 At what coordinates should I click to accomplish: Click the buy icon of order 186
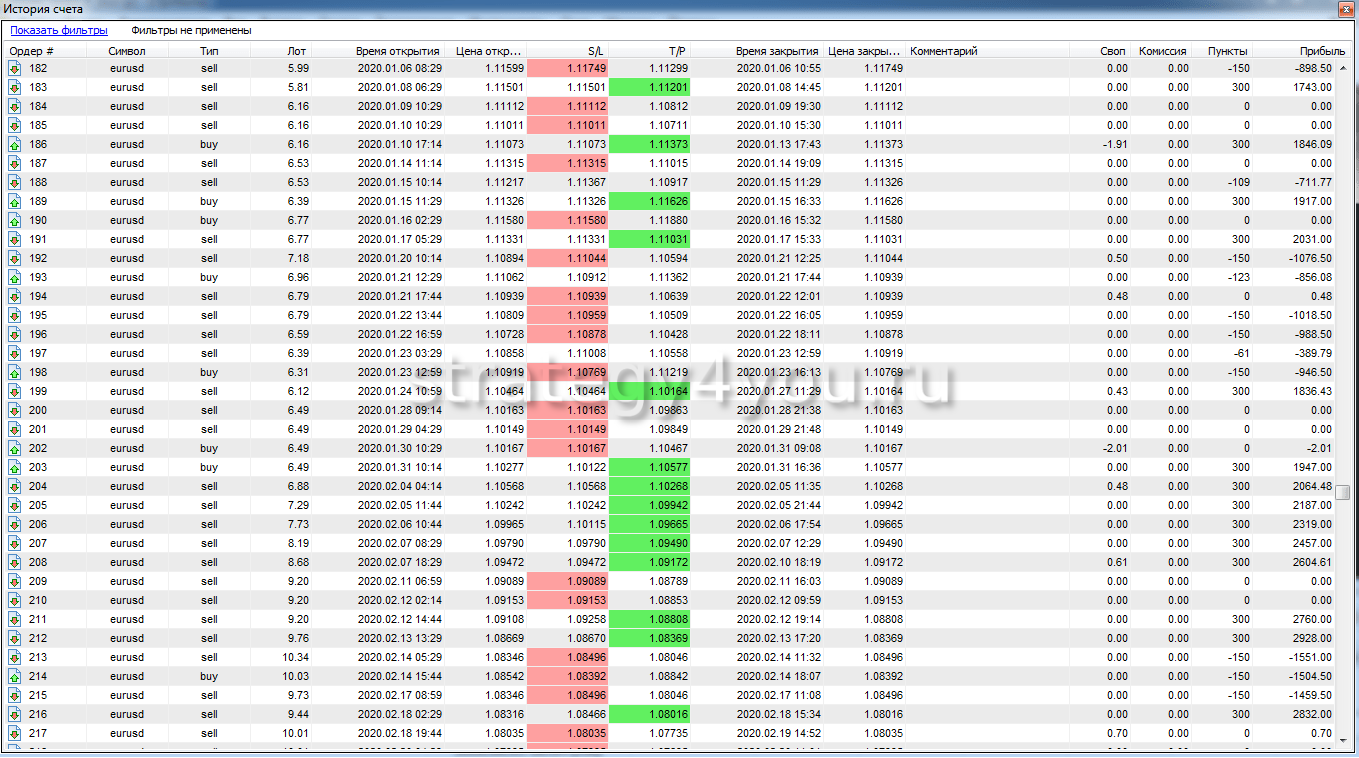[15, 144]
